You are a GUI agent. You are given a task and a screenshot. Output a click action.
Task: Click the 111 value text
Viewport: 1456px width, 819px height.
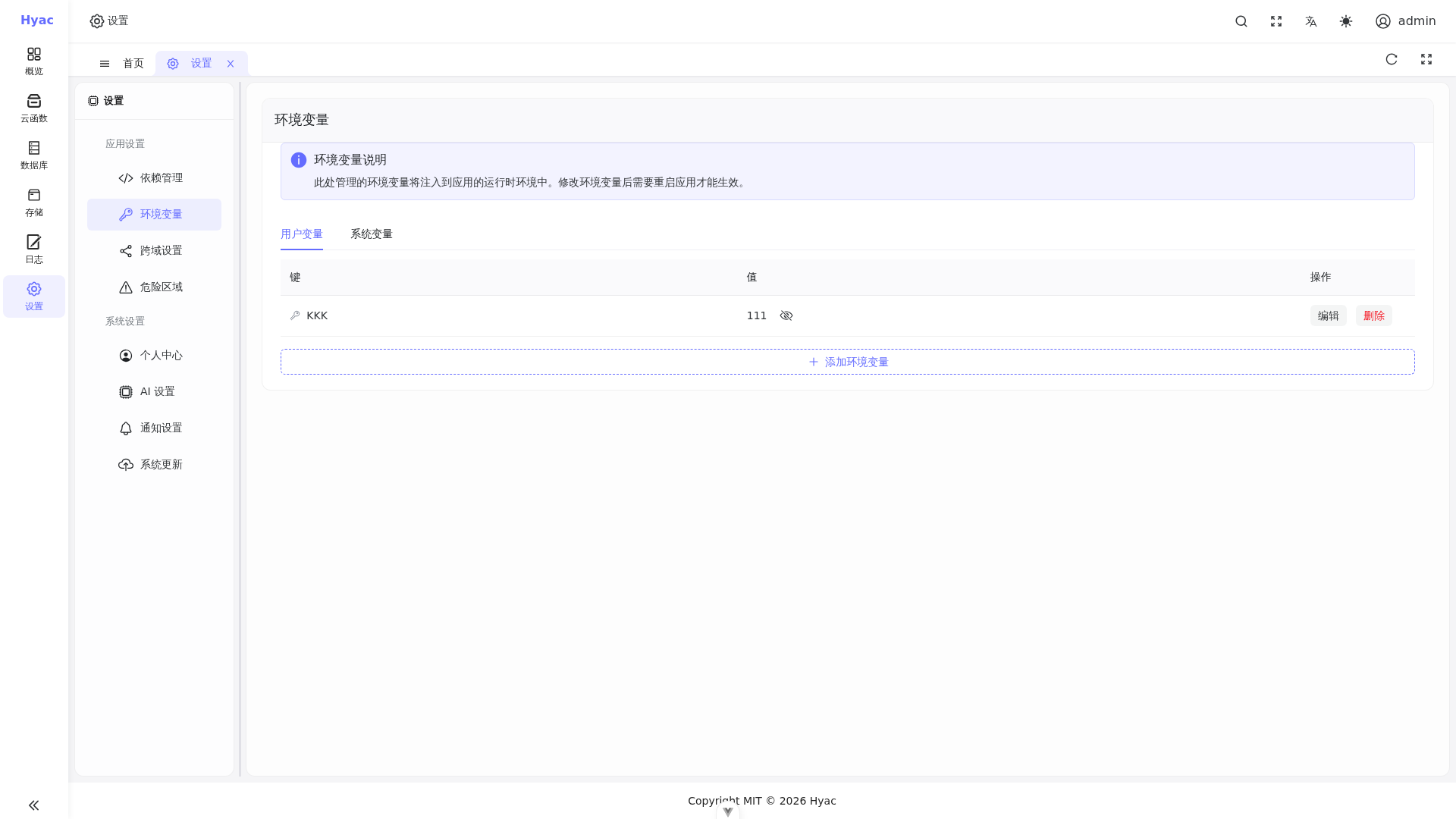click(x=757, y=315)
